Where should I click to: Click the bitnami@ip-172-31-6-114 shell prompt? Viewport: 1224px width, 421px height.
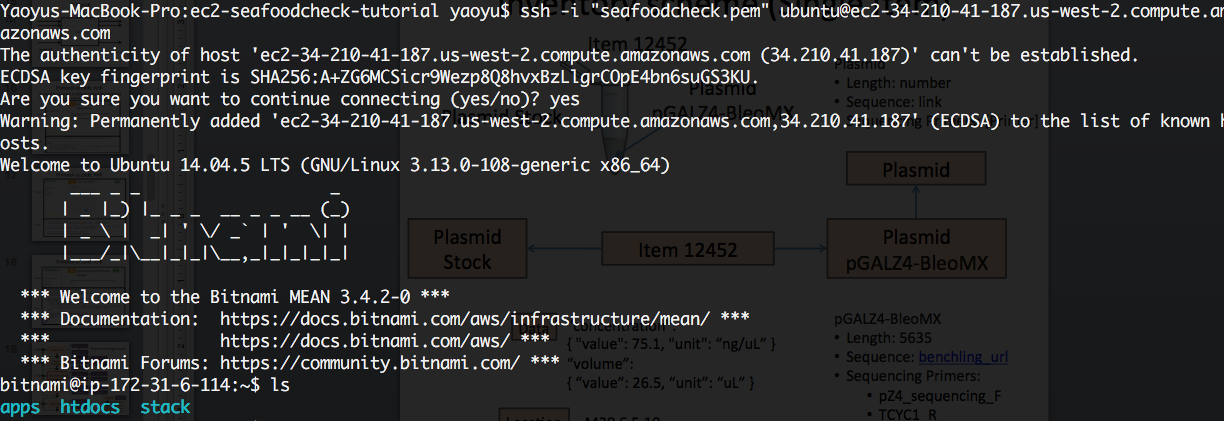pyautogui.click(x=130, y=384)
